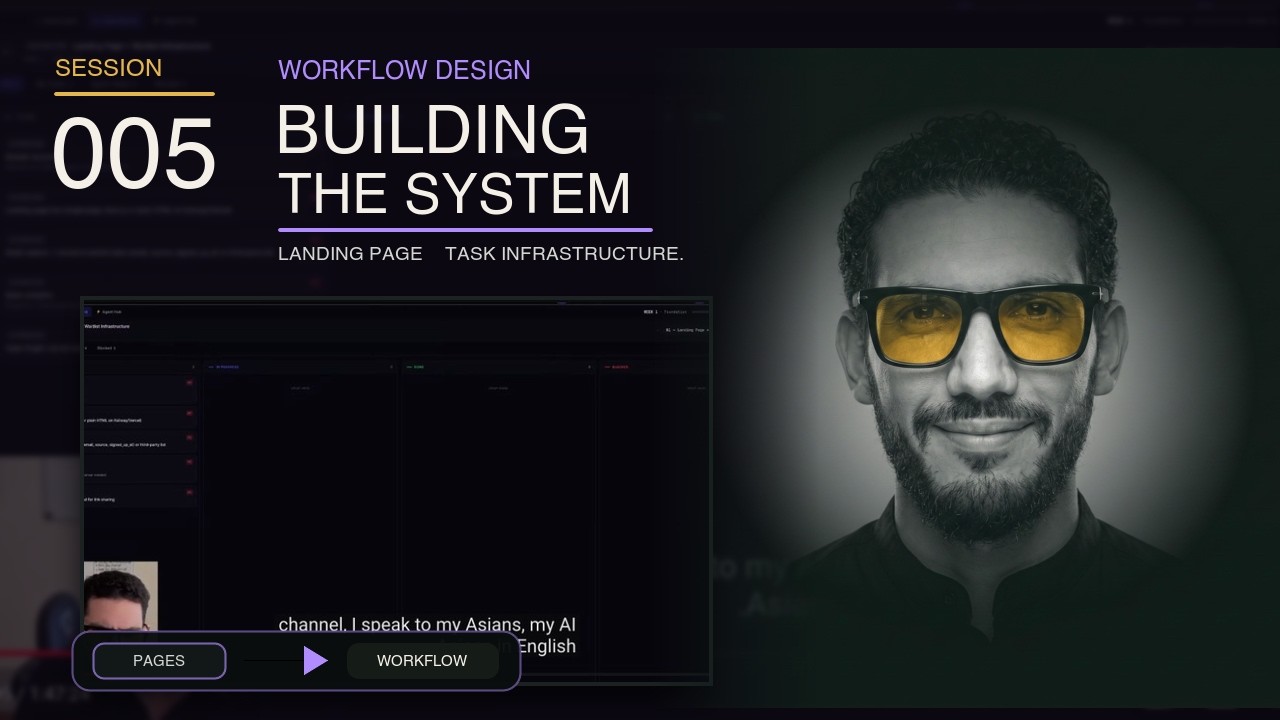Viewport: 1280px width, 720px height.
Task: Click the WORKFLOW pill button
Action: pos(422,661)
